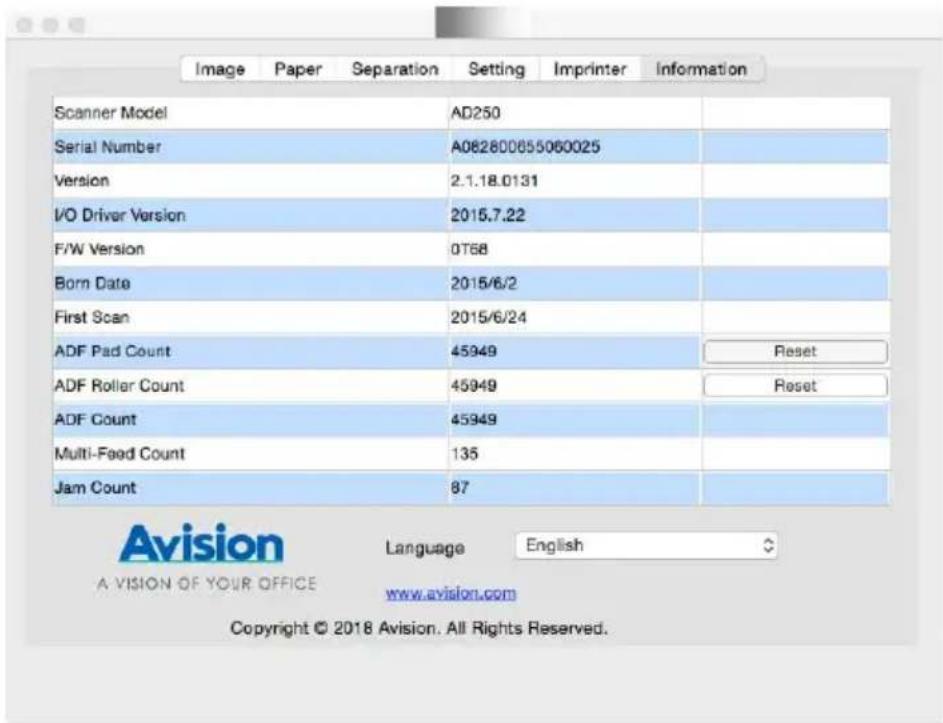Select the I/O Driver Version label
Screen dimensions: 943x723
120,215
